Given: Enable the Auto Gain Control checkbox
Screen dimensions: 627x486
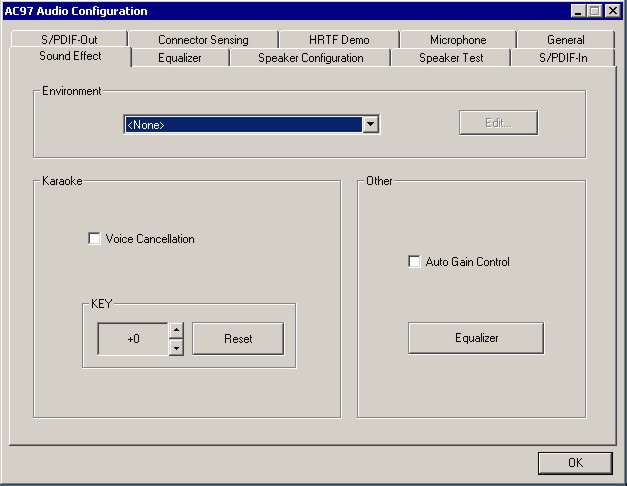Looking at the screenshot, I should click(x=414, y=262).
